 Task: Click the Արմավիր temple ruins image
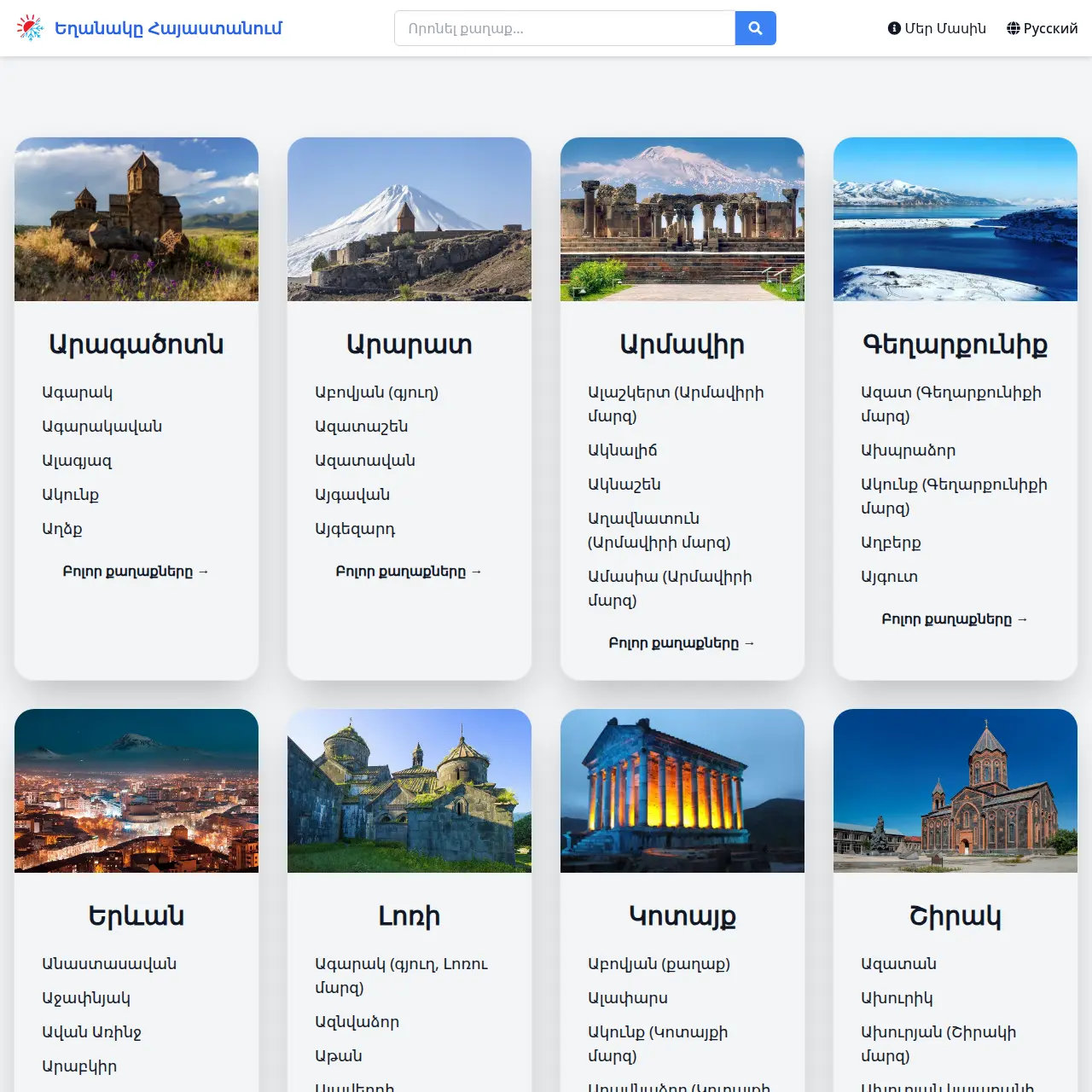coord(682,219)
